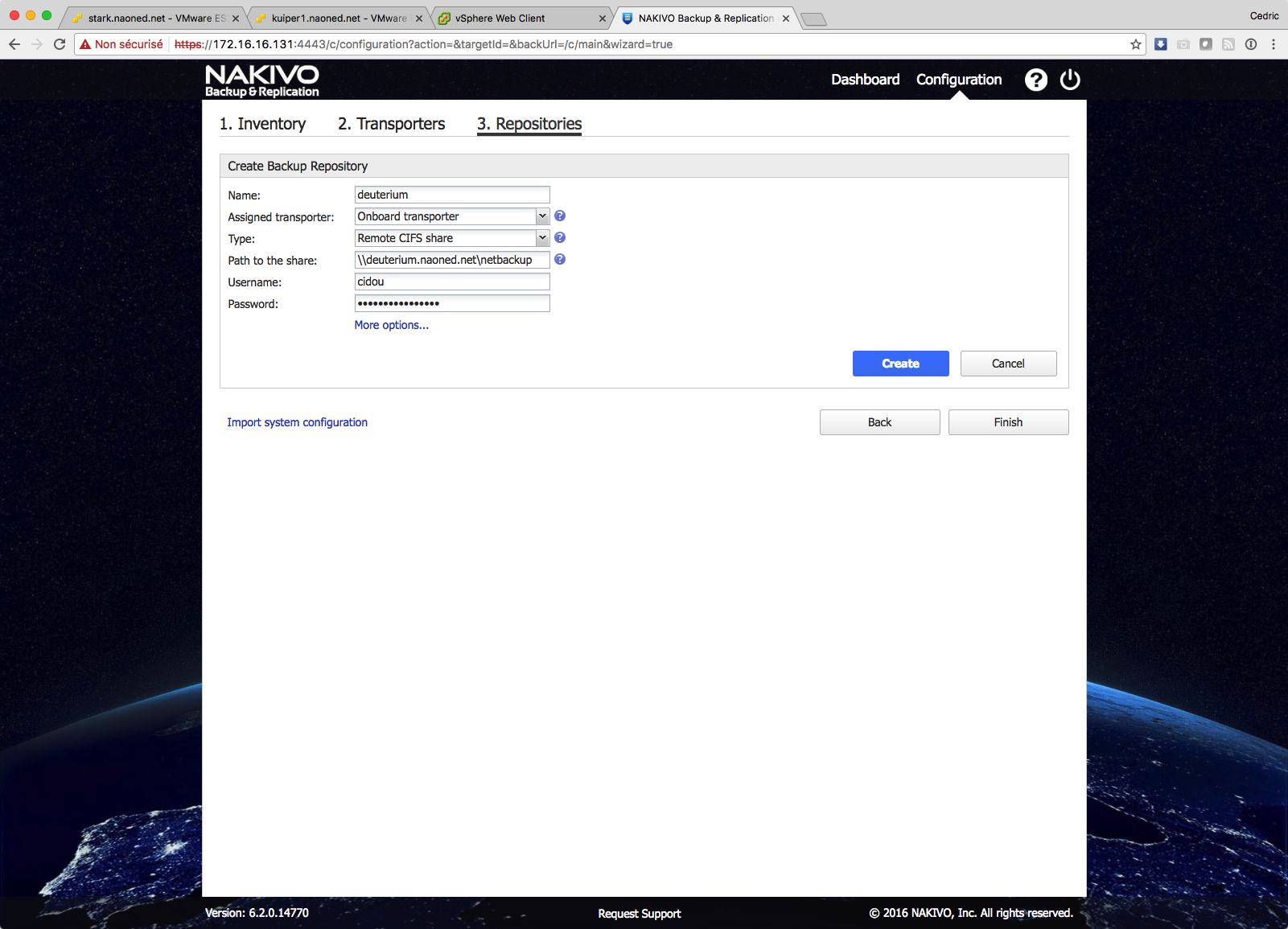
Task: Open the repository Type dropdown
Action: click(x=452, y=238)
